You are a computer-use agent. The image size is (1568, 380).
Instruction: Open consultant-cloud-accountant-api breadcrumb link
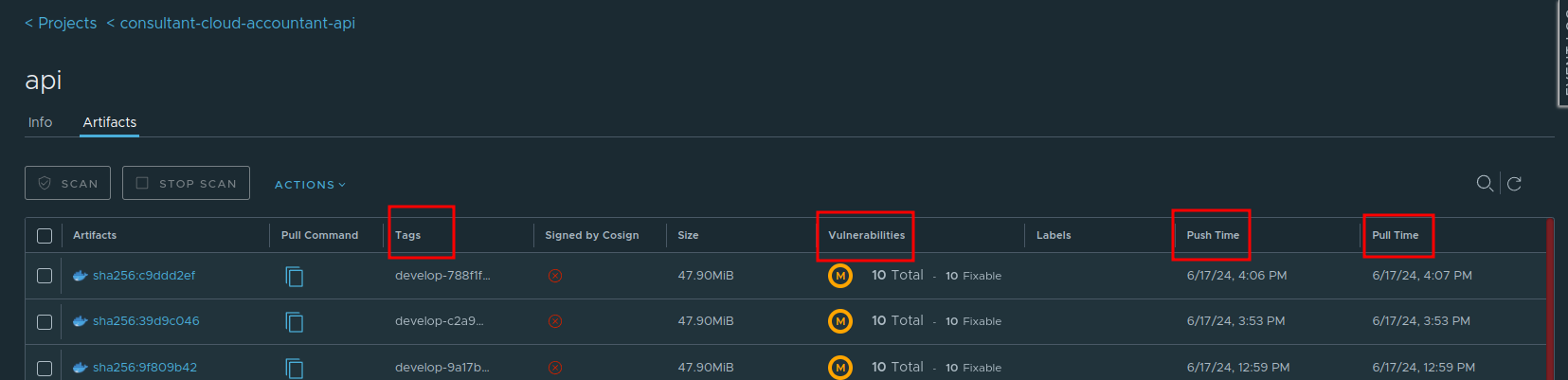pyautogui.click(x=231, y=23)
